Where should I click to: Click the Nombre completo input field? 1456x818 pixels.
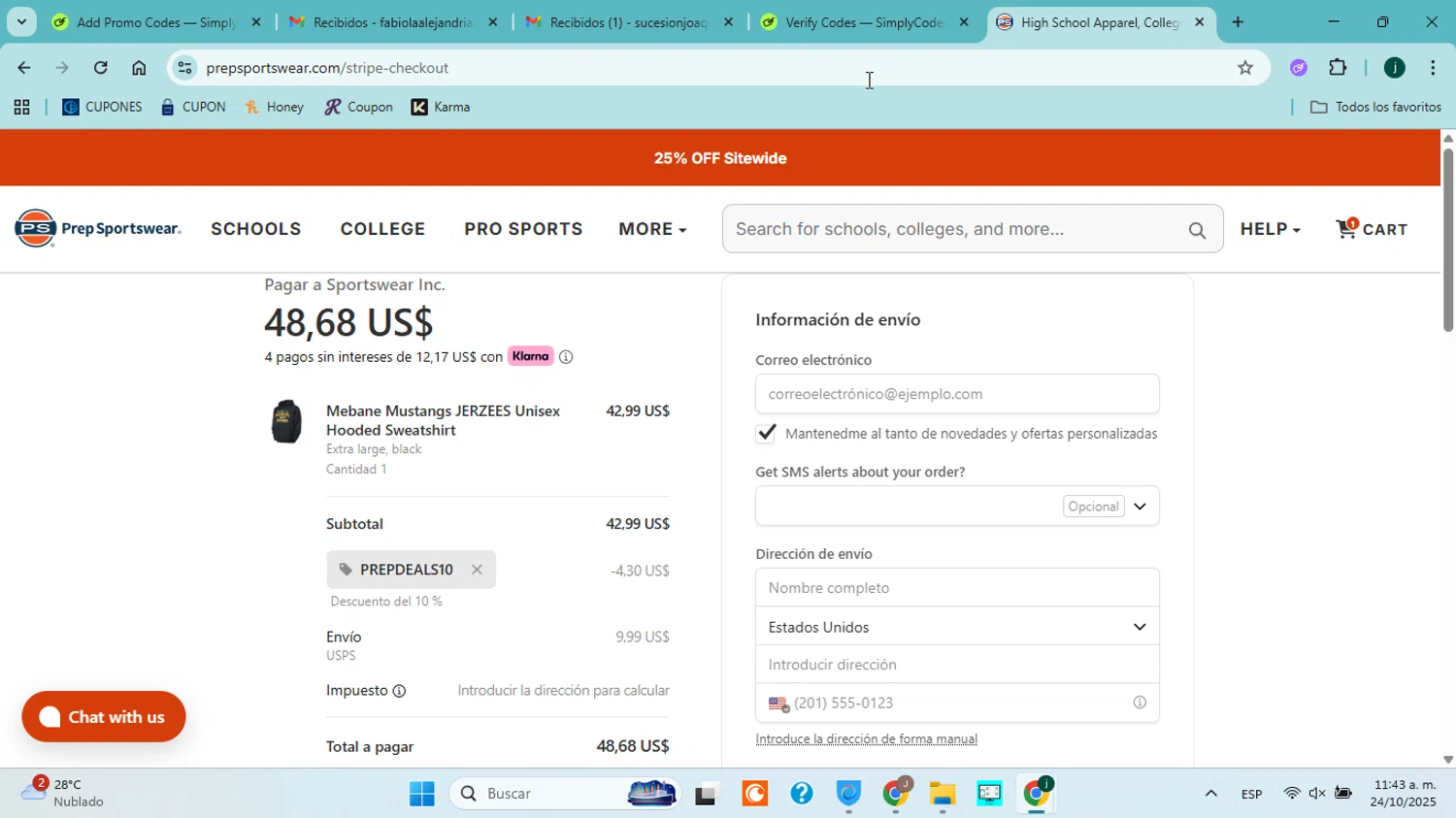coord(957,588)
